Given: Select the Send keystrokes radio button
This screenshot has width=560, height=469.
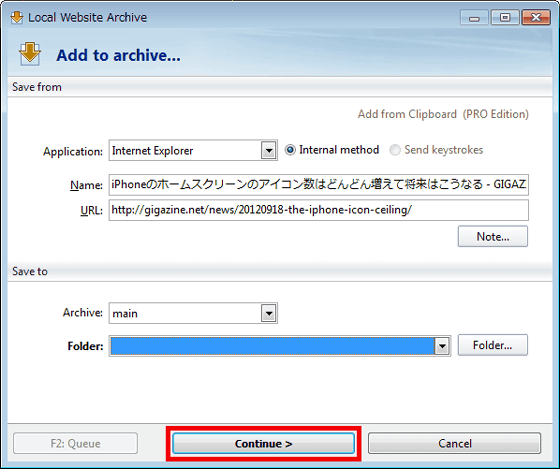Looking at the screenshot, I should 395,150.
